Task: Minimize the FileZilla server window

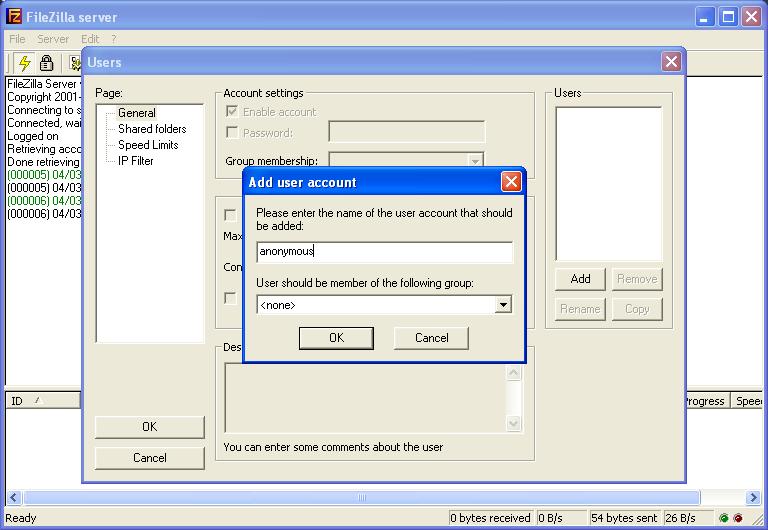Action: [705, 17]
